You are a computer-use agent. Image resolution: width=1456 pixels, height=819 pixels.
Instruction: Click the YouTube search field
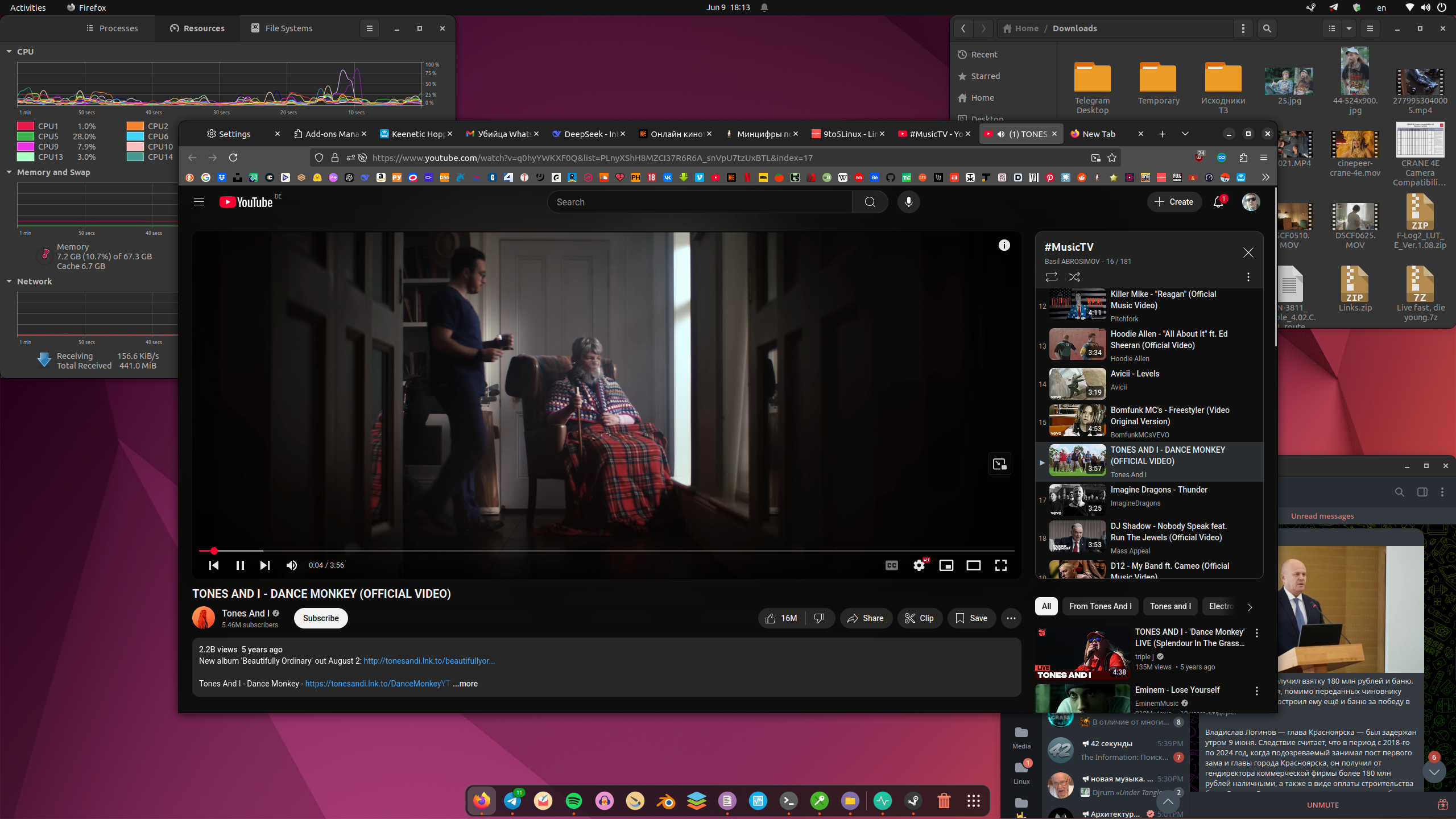(x=700, y=202)
